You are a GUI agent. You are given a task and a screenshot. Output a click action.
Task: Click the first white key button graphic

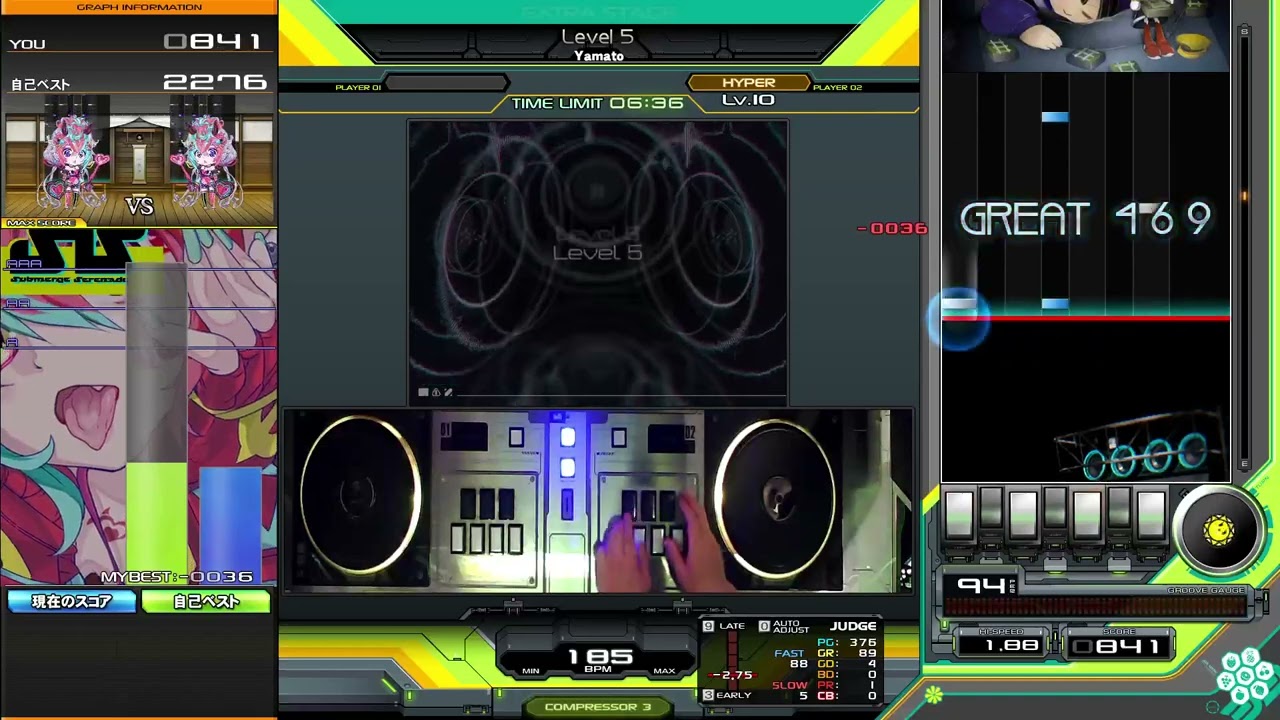click(959, 513)
